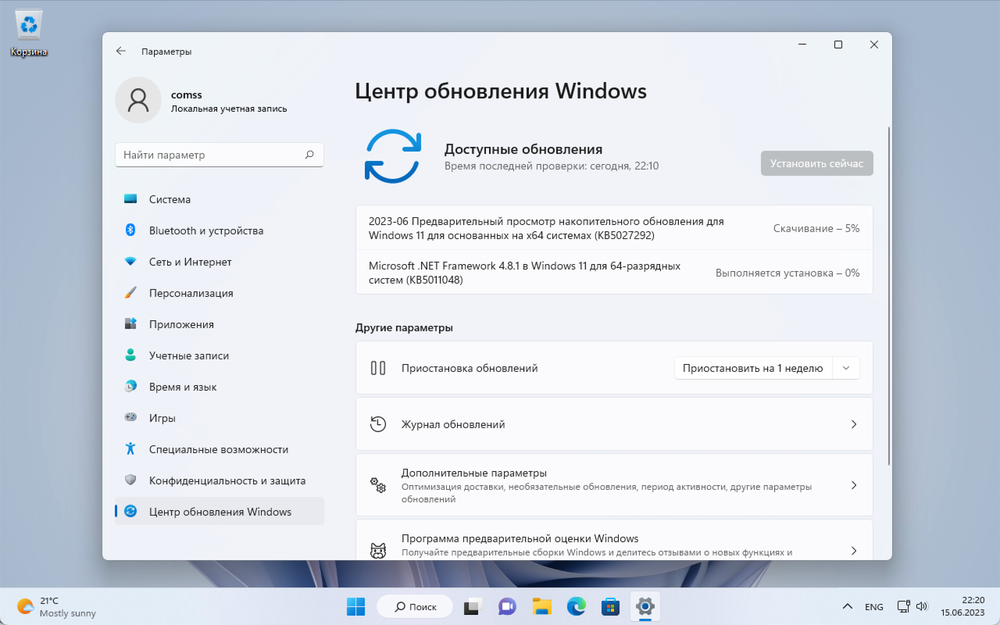
Task: Click the Специальные возможности accessibility icon
Action: [130, 449]
